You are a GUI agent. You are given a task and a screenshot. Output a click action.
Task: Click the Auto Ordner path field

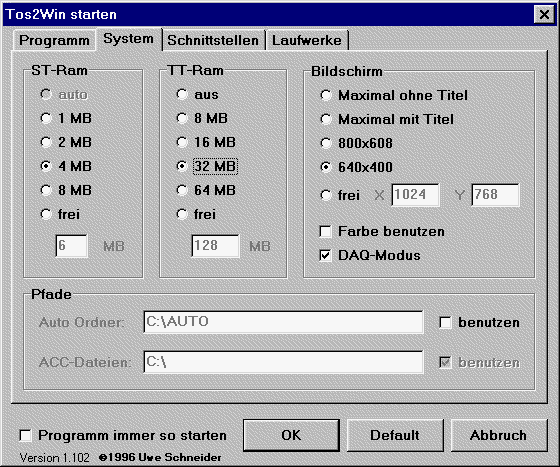tap(284, 322)
